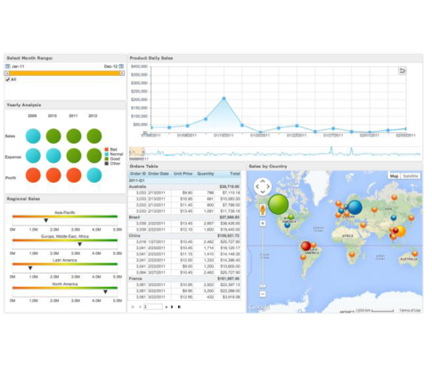Sort by Quantity column header
The width and height of the screenshot is (432, 369).
point(206,174)
